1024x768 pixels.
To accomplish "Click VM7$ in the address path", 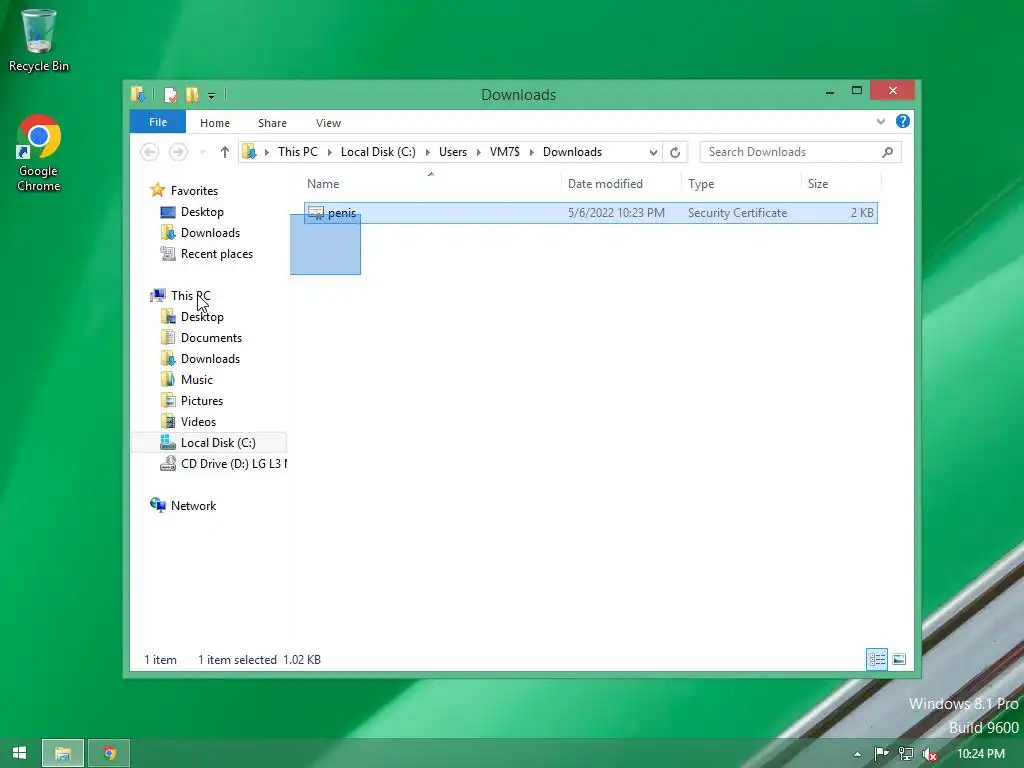I will (x=505, y=152).
